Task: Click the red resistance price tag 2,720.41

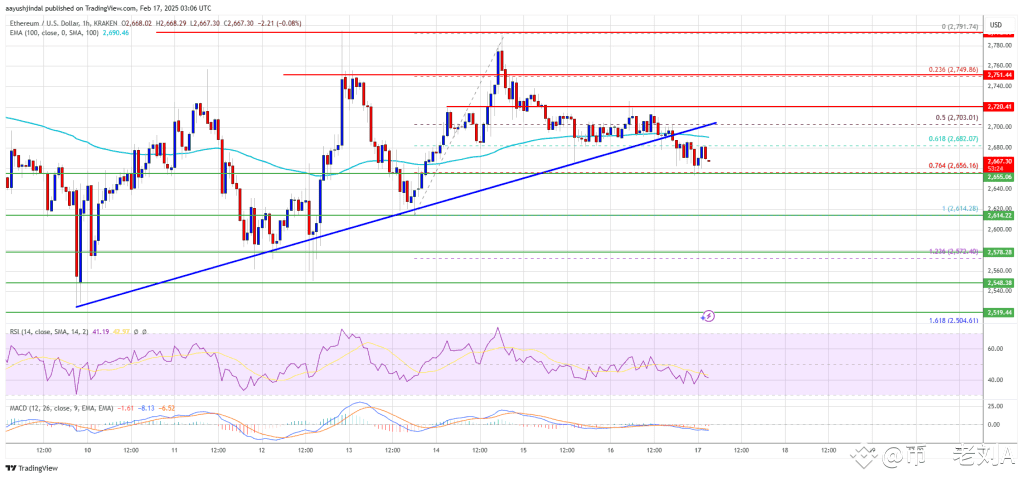Action: [x=1000, y=106]
